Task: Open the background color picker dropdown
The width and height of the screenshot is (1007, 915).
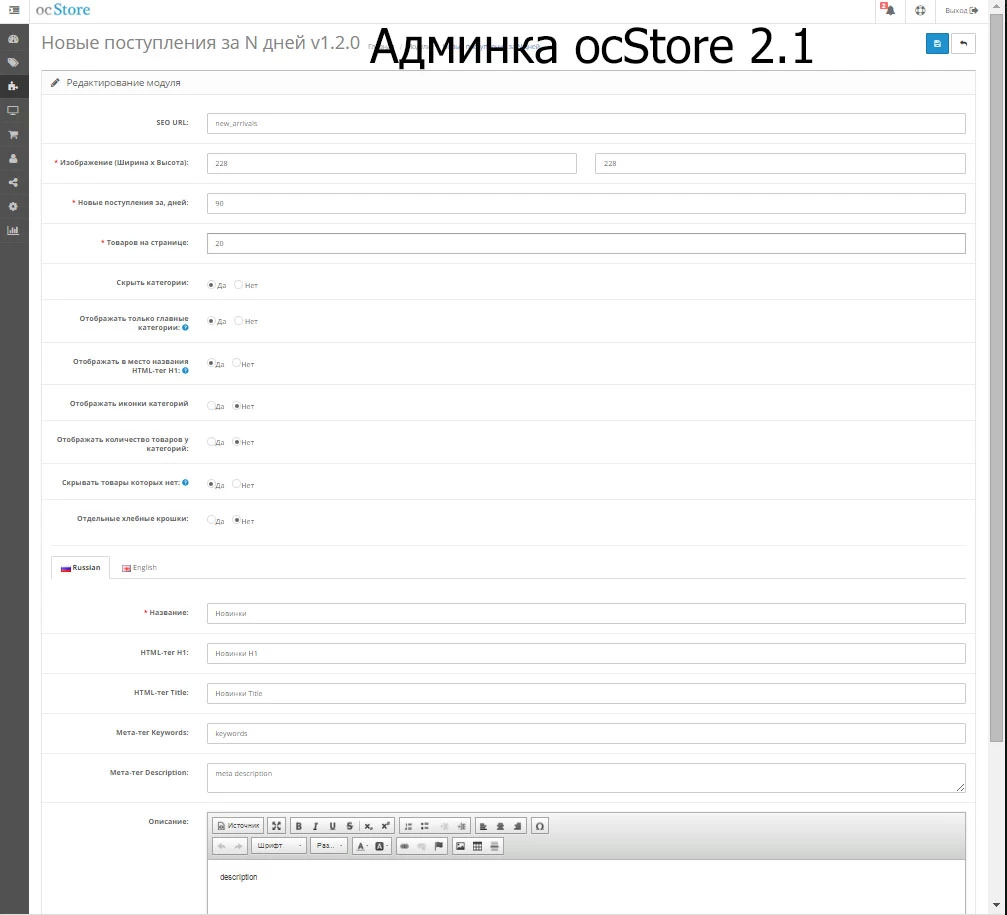Action: pos(381,846)
